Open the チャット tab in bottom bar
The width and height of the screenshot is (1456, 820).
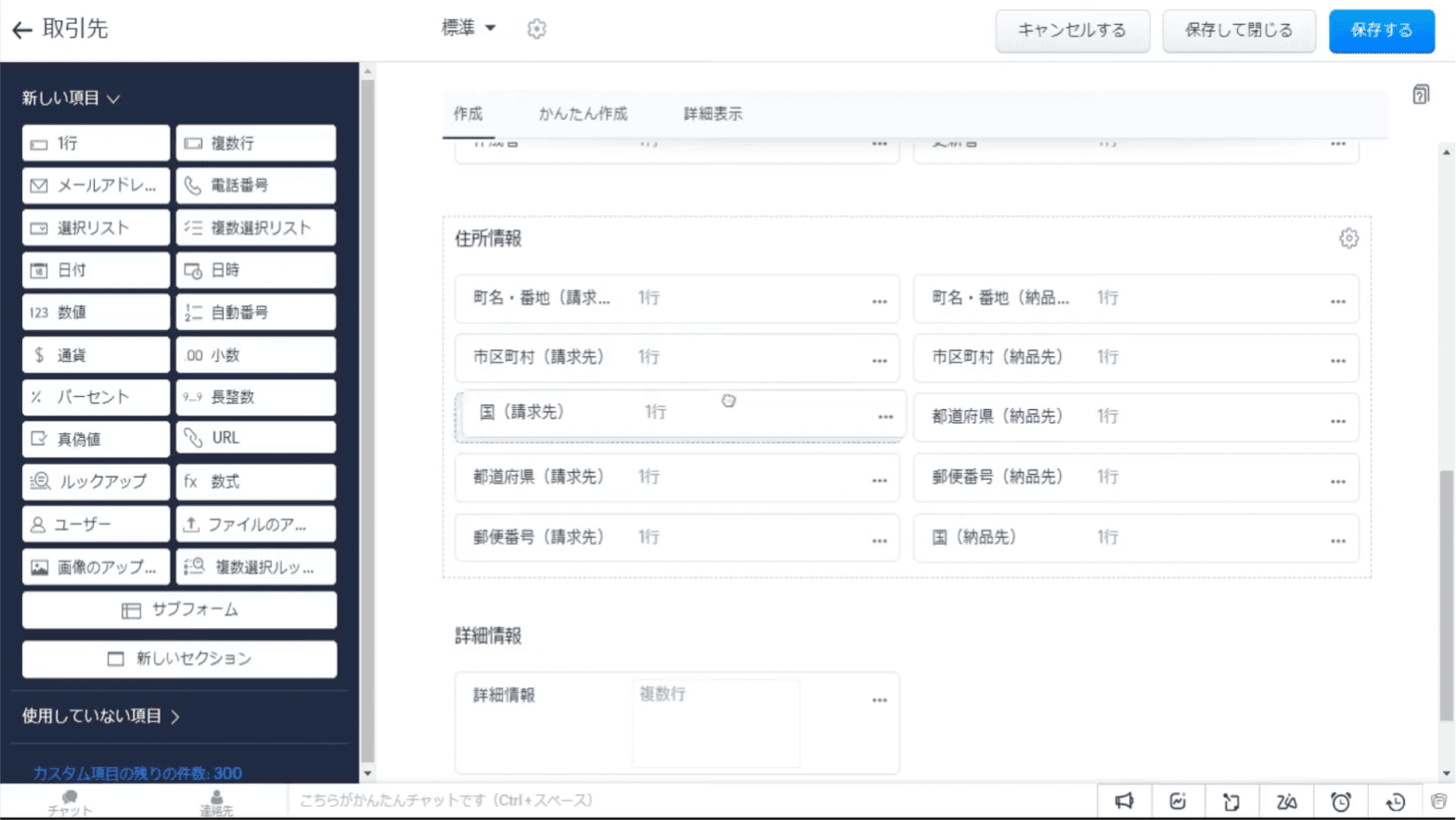pos(70,802)
